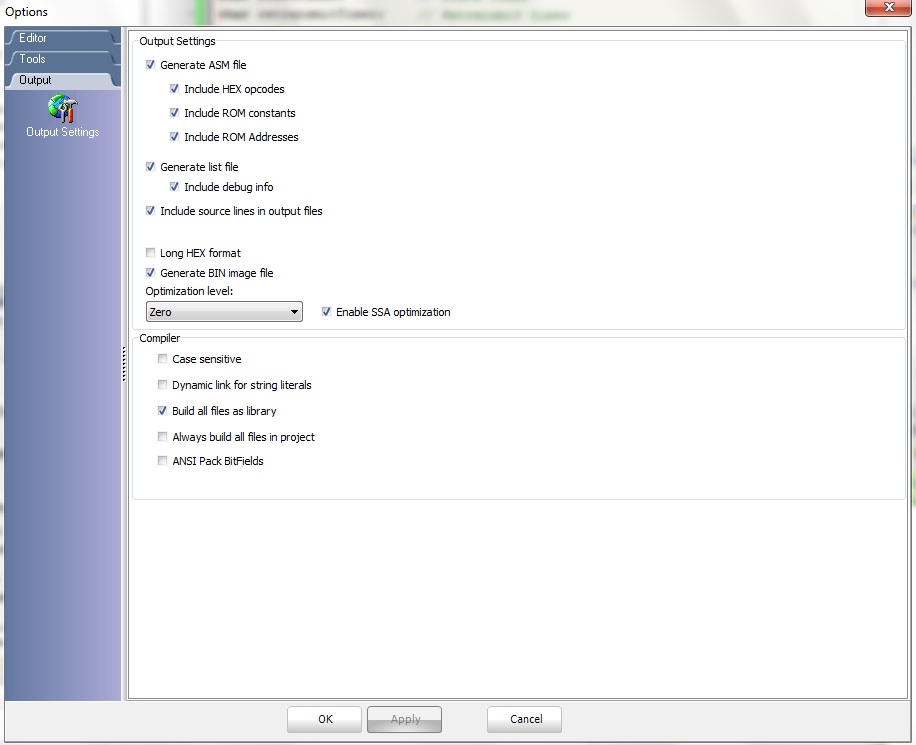Toggle Generate ASM file checkbox
This screenshot has height=745, width=916.
coord(150,65)
